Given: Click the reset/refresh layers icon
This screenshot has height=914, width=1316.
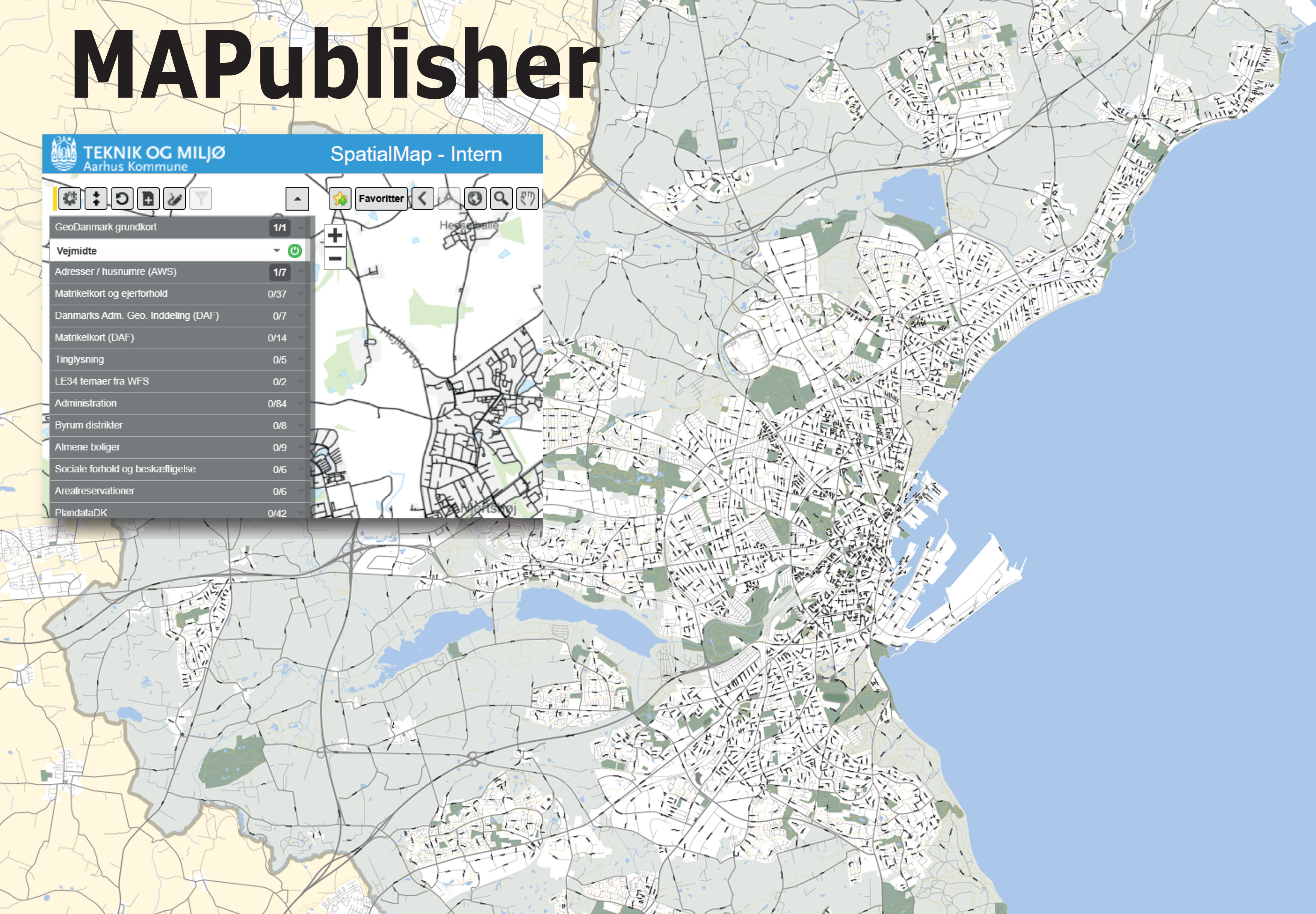Looking at the screenshot, I should coord(122,199).
